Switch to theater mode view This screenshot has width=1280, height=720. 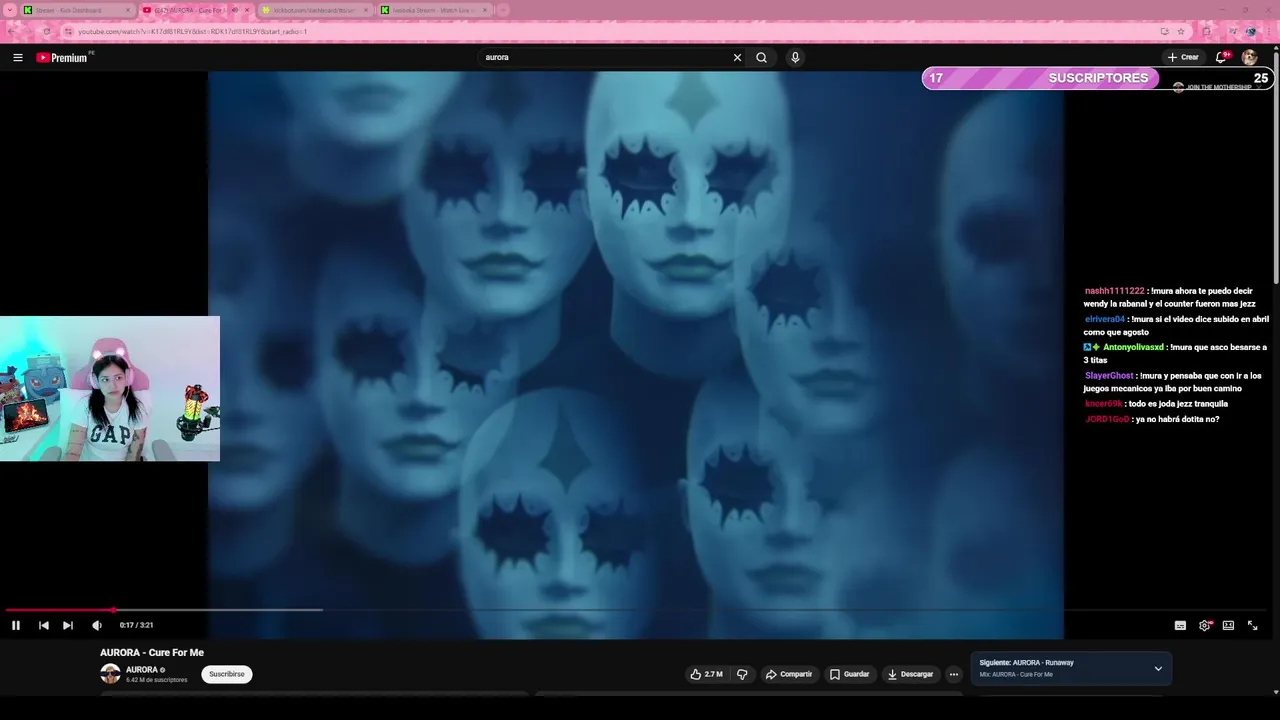click(1228, 625)
